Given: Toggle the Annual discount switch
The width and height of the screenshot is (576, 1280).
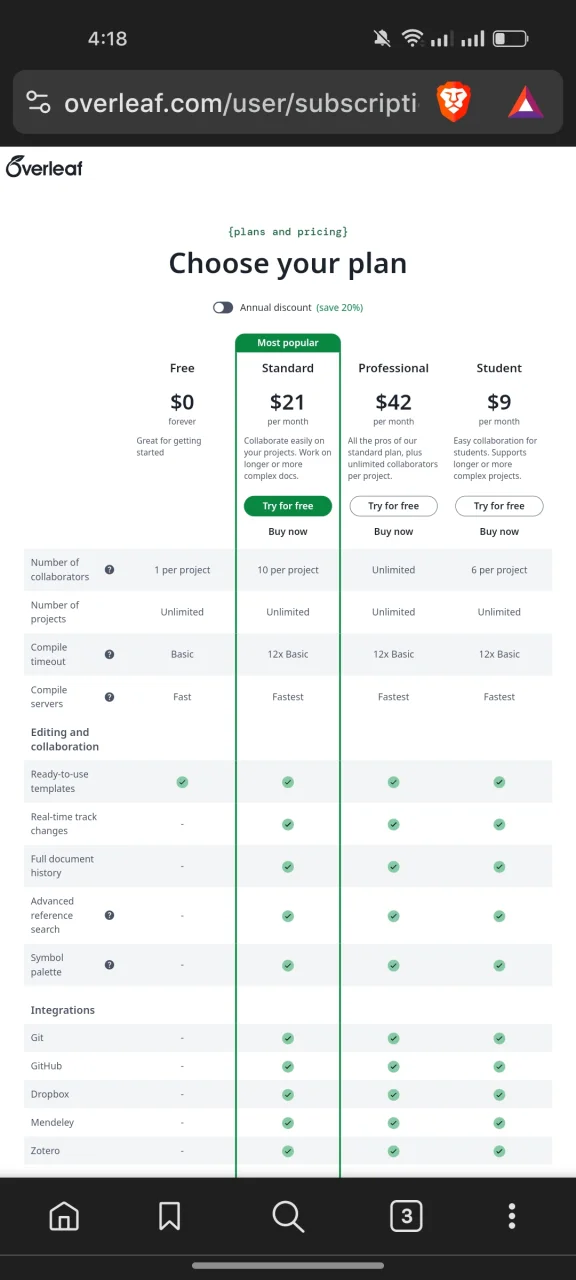Looking at the screenshot, I should (x=223, y=308).
